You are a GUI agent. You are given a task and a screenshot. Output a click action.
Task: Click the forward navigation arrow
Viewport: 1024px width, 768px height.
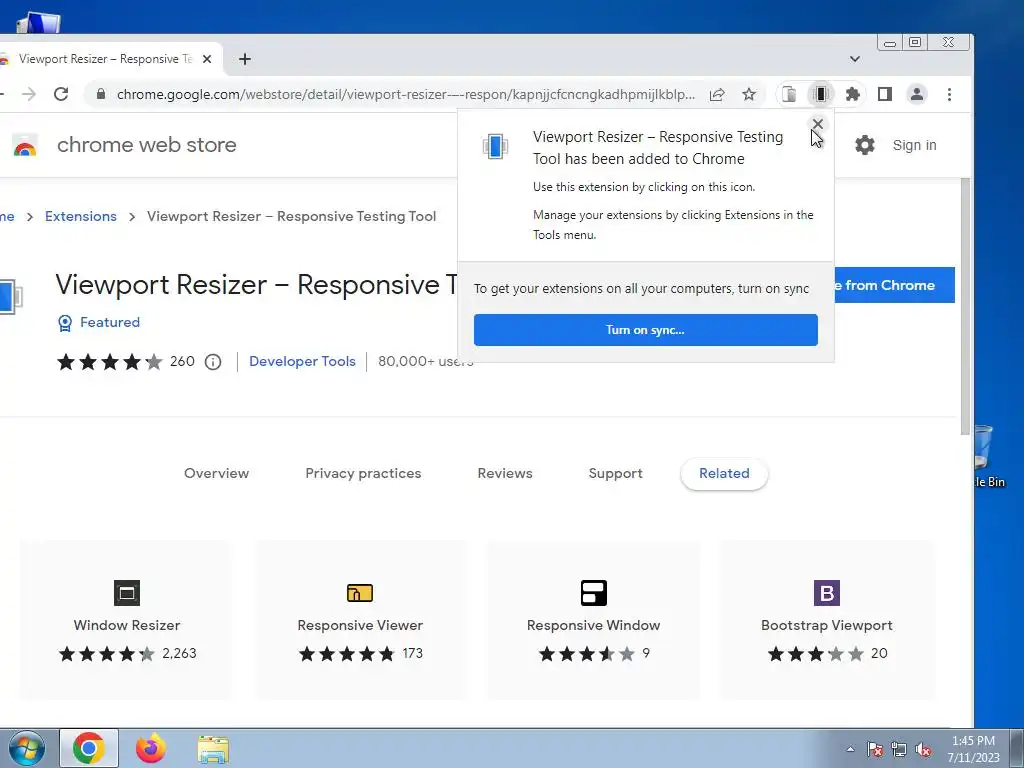[x=29, y=94]
